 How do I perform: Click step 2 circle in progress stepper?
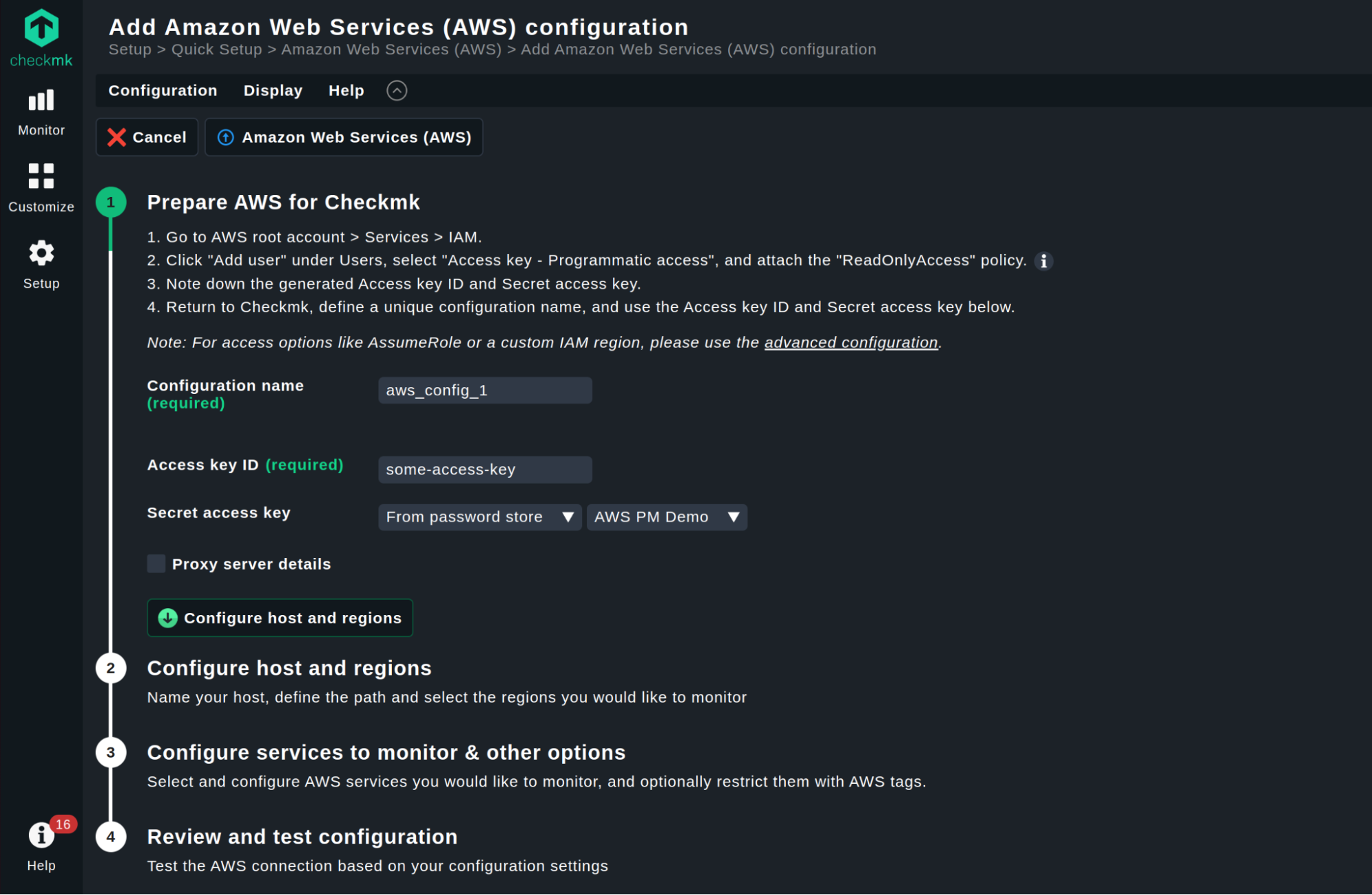tap(111, 669)
